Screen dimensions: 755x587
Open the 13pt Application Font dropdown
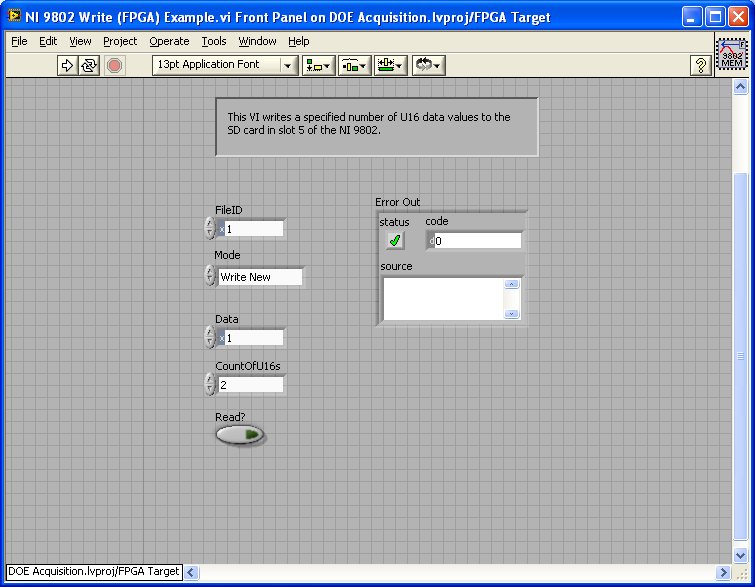coord(225,65)
